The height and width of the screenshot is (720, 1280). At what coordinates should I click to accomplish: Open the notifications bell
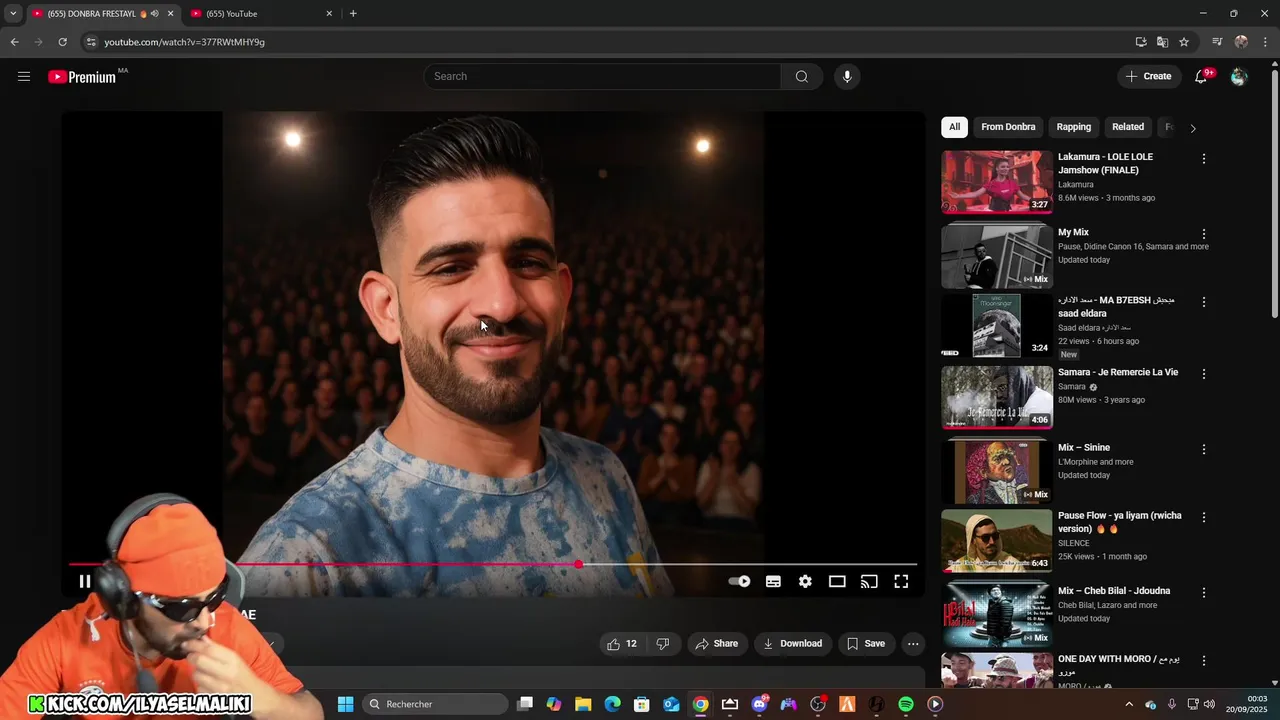(x=1202, y=77)
